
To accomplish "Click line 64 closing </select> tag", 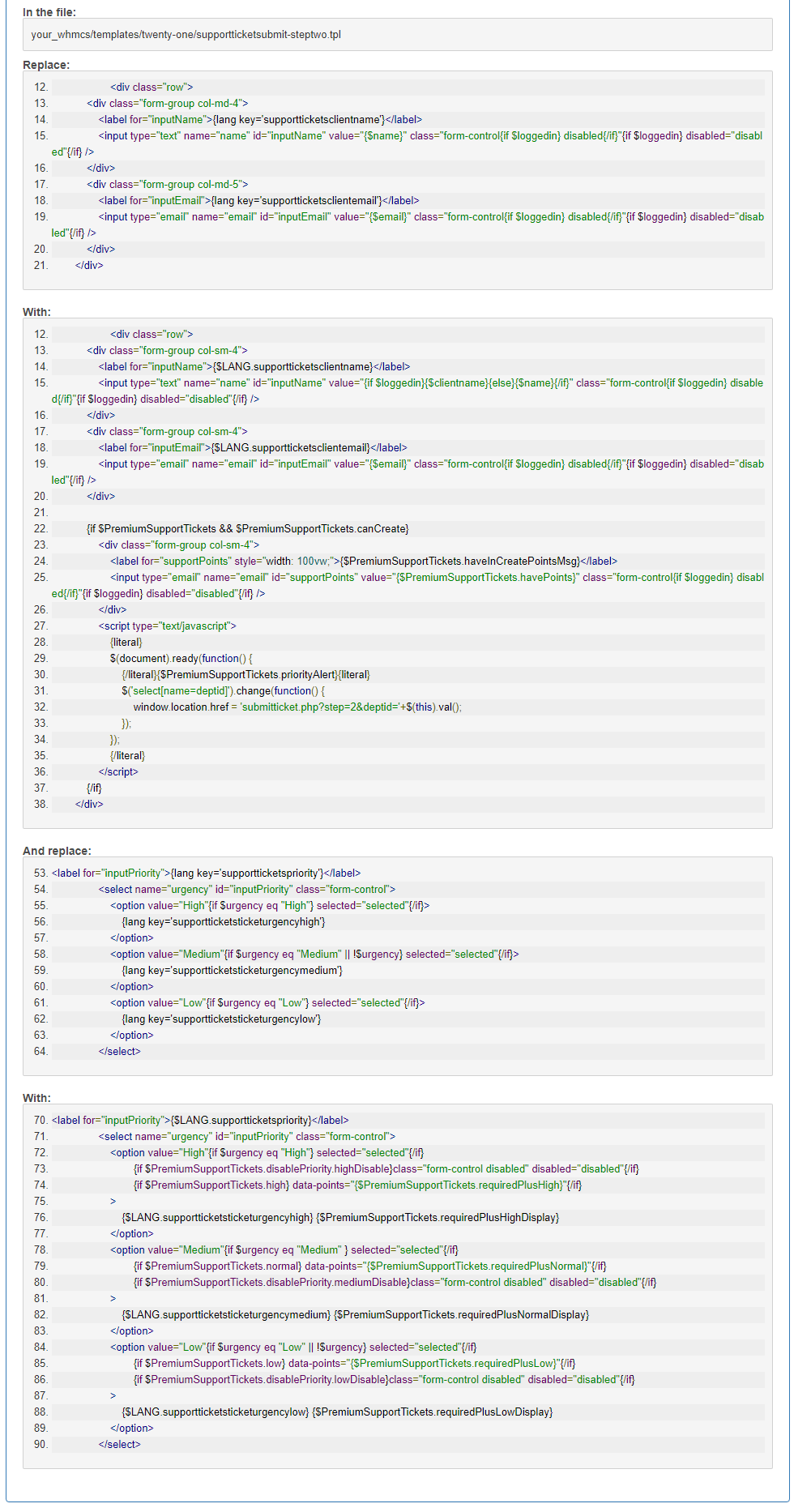I will click(120, 1051).
